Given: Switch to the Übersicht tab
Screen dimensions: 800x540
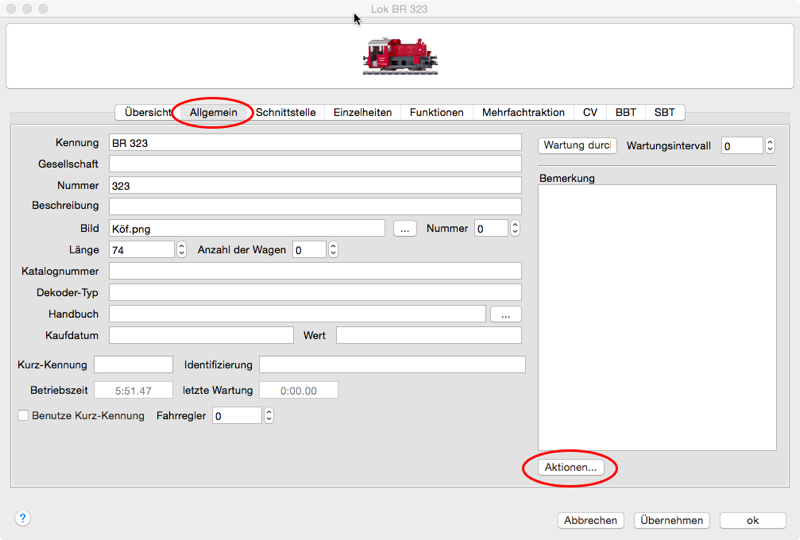Looking at the screenshot, I should [x=147, y=112].
